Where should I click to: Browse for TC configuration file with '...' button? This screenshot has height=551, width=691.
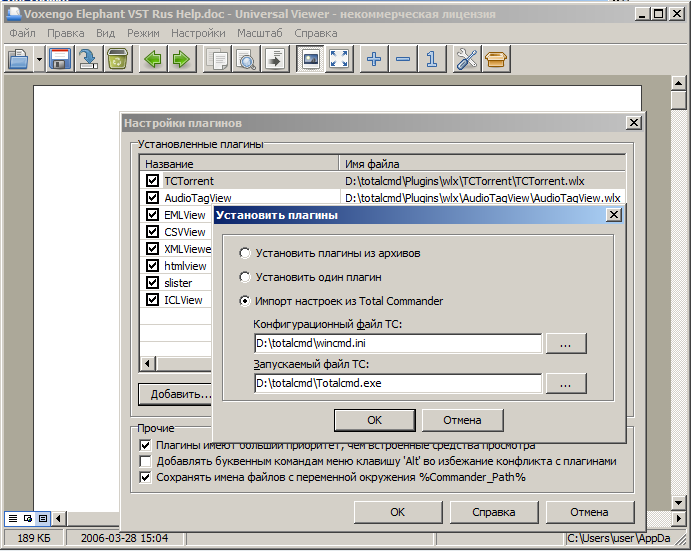click(566, 343)
